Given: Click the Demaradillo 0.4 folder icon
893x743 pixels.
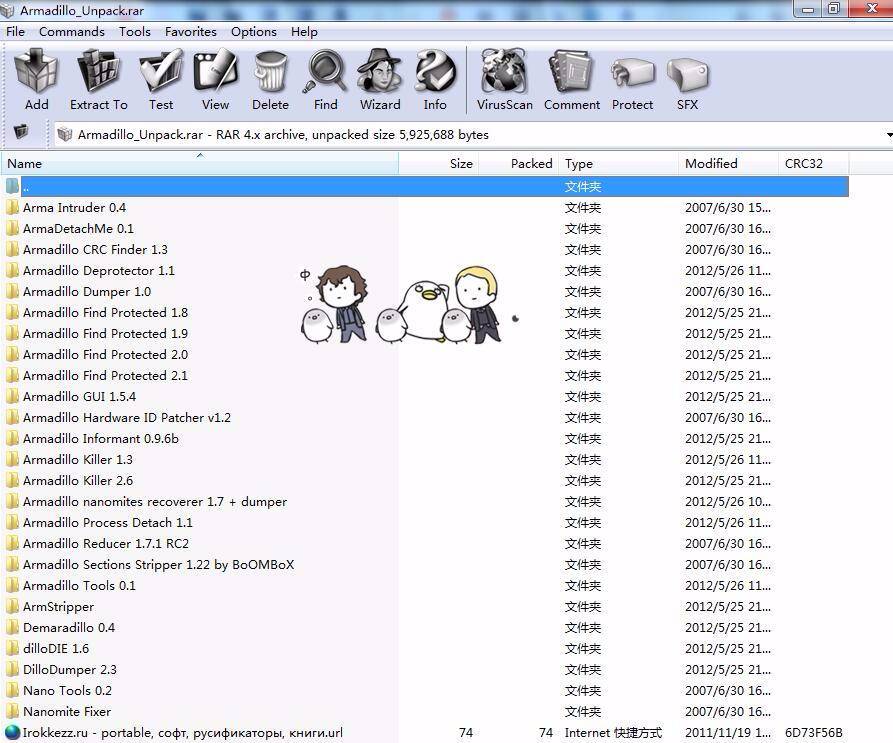Looking at the screenshot, I should coord(13,627).
